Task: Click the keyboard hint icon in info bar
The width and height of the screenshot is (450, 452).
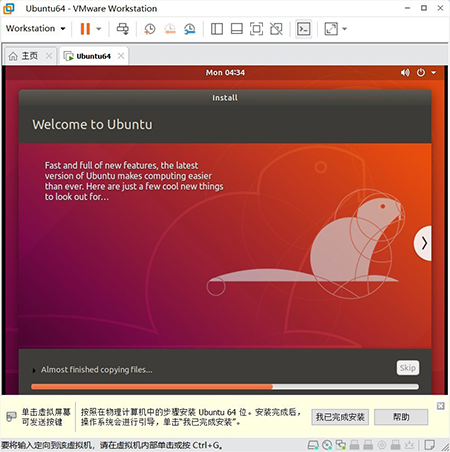Action: pos(12,416)
